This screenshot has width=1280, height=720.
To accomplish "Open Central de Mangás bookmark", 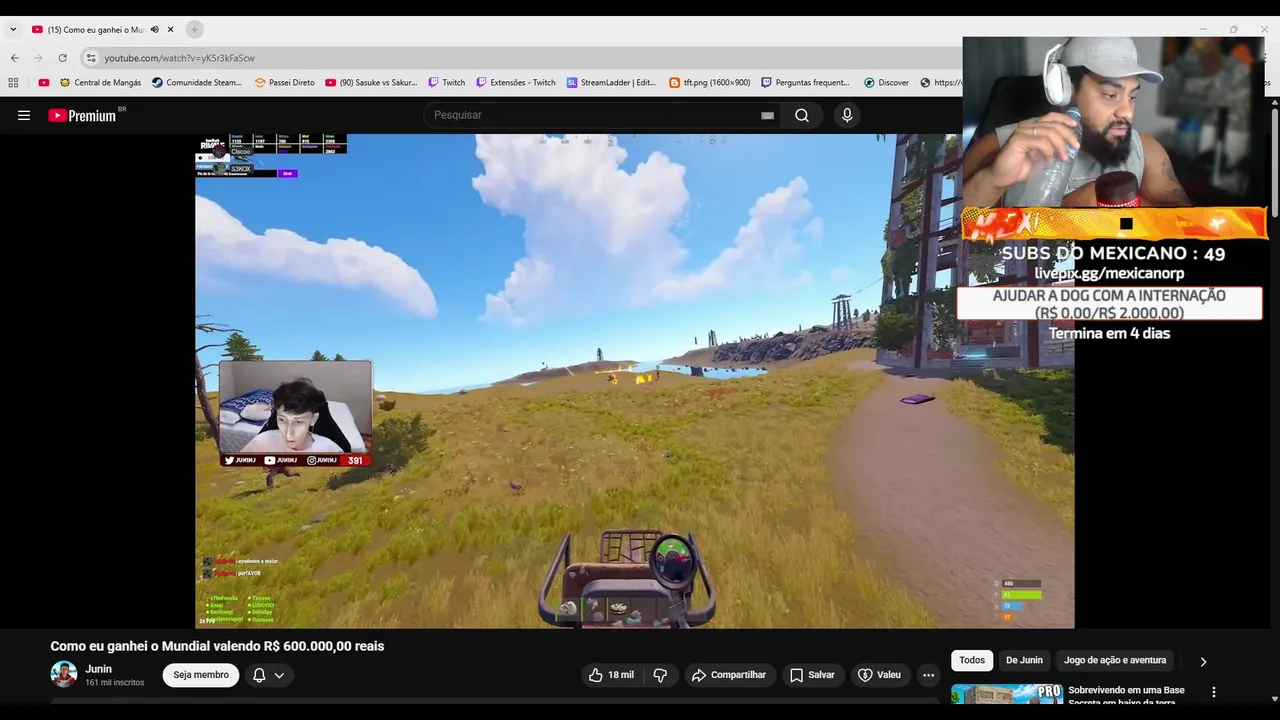I will (100, 83).
